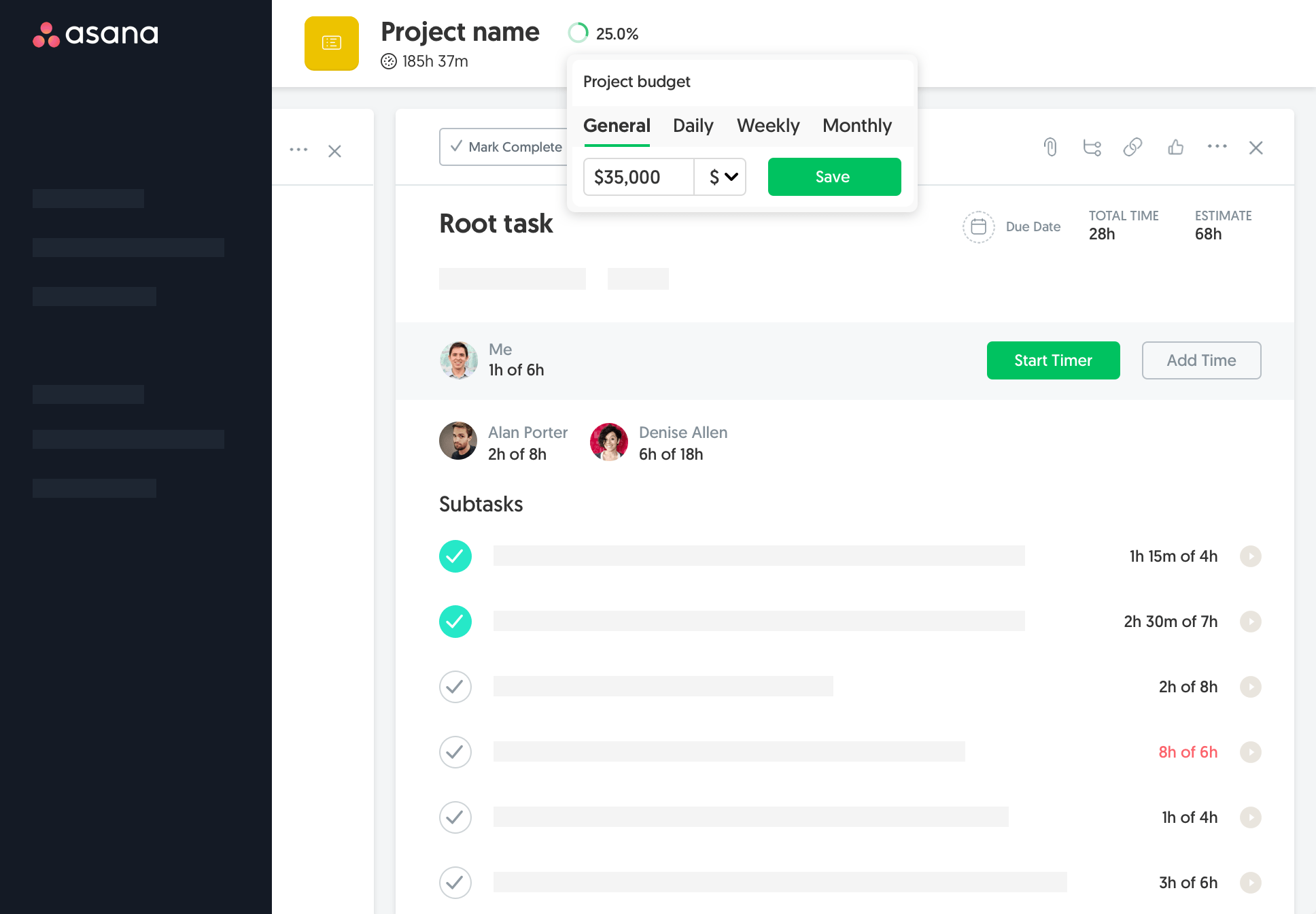The image size is (1316, 914).
Task: Toggle the second completed subtask checkbox
Action: [x=455, y=620]
